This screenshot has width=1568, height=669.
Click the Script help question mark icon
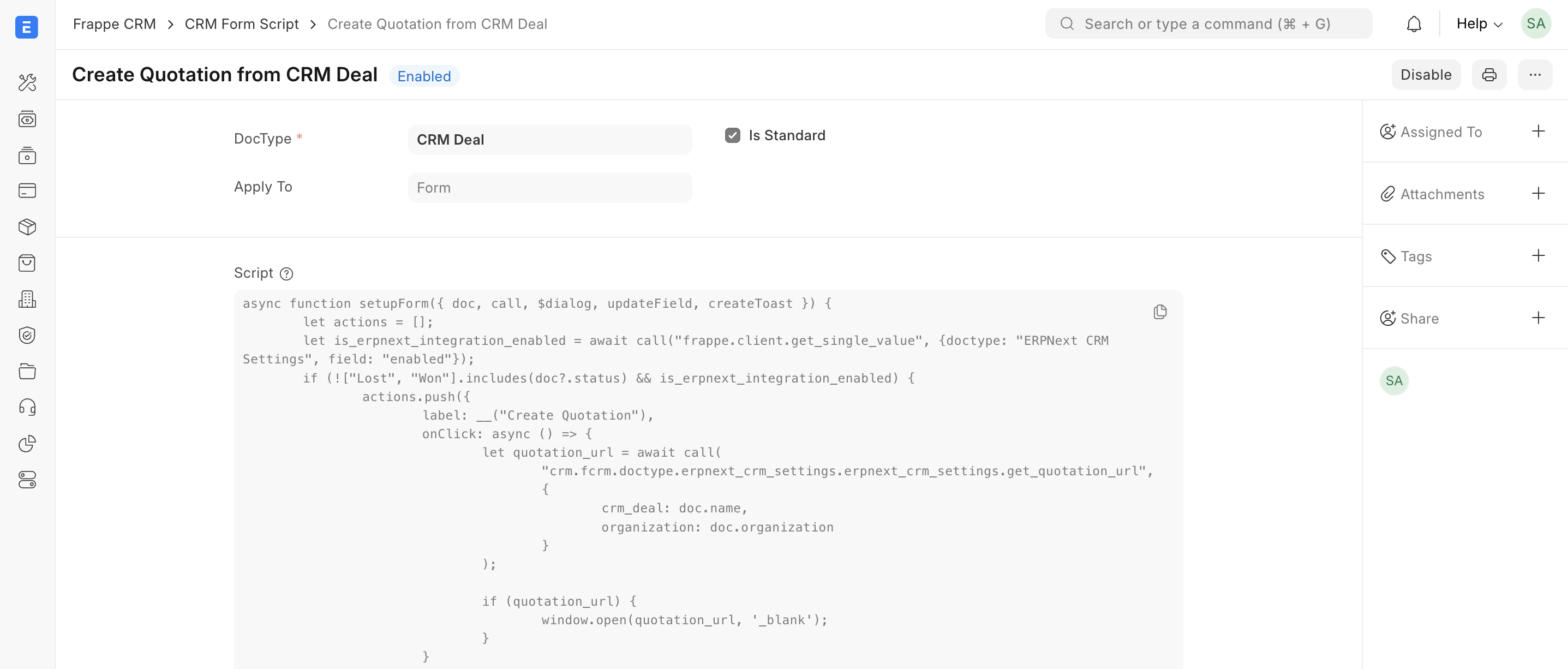[286, 274]
